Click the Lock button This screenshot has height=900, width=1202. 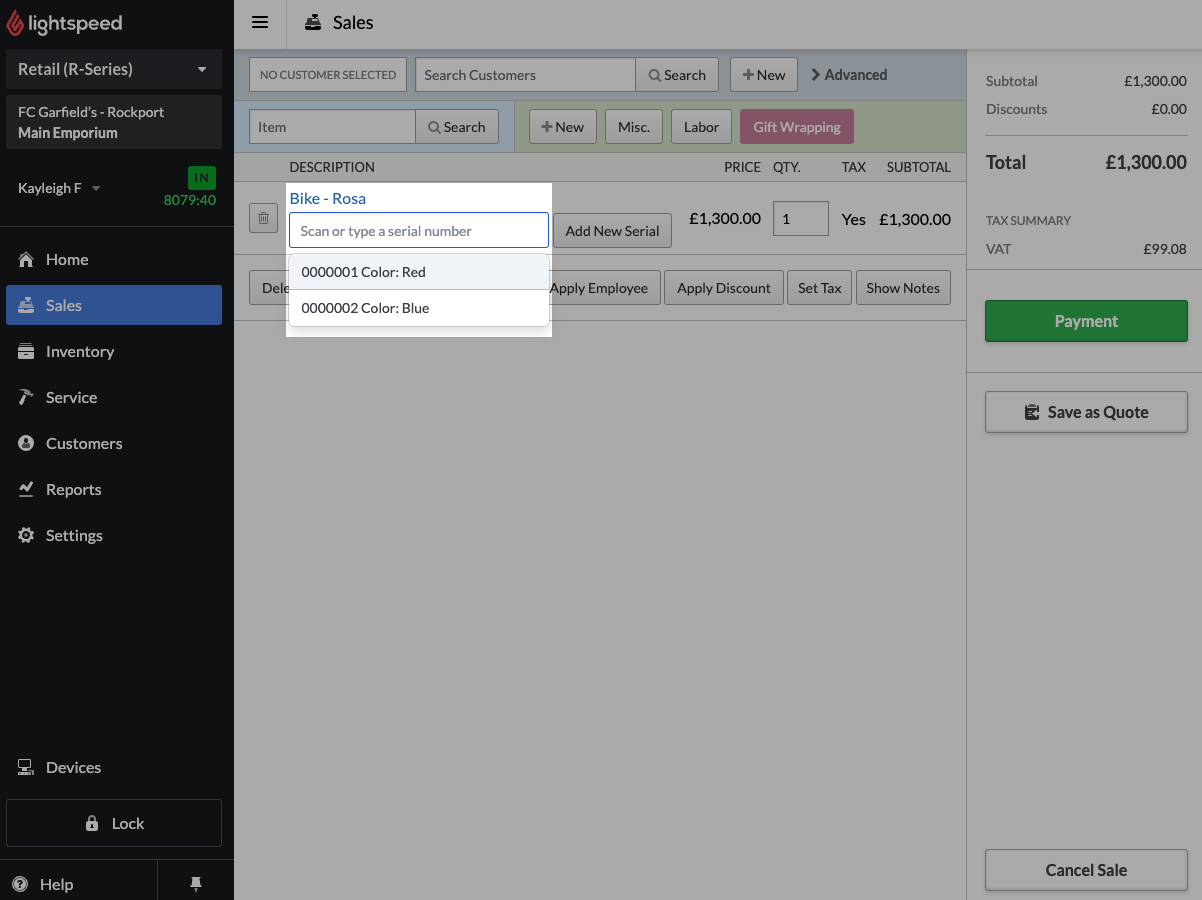point(114,823)
